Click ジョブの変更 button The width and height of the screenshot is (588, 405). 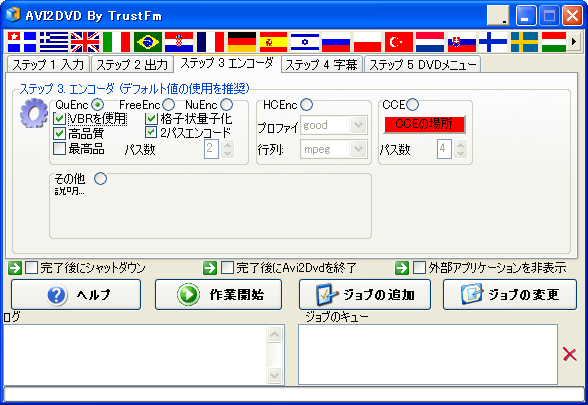pos(510,295)
